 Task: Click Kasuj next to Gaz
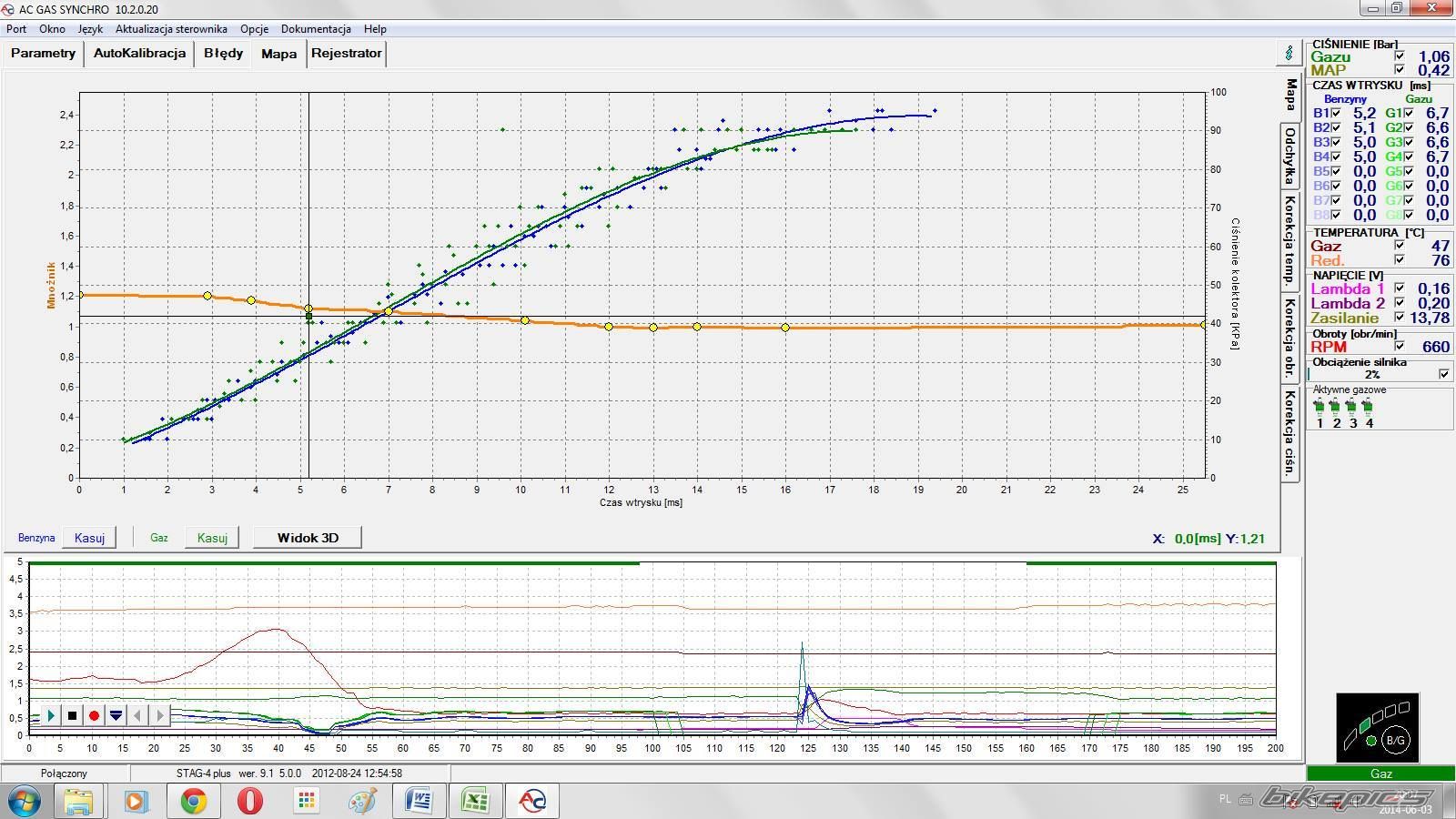click(212, 538)
